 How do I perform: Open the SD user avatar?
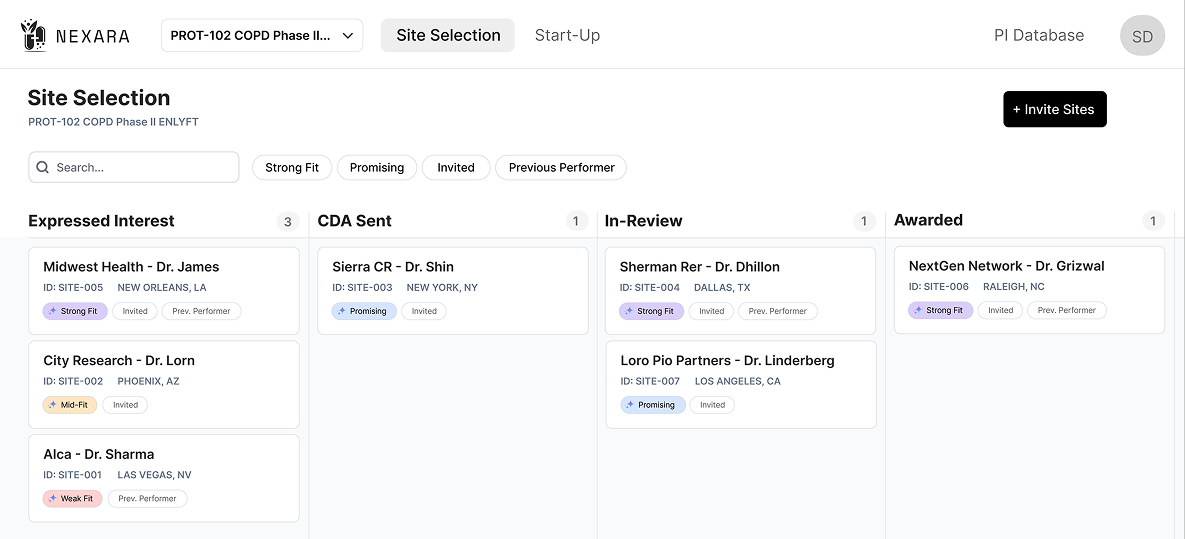click(x=1142, y=36)
